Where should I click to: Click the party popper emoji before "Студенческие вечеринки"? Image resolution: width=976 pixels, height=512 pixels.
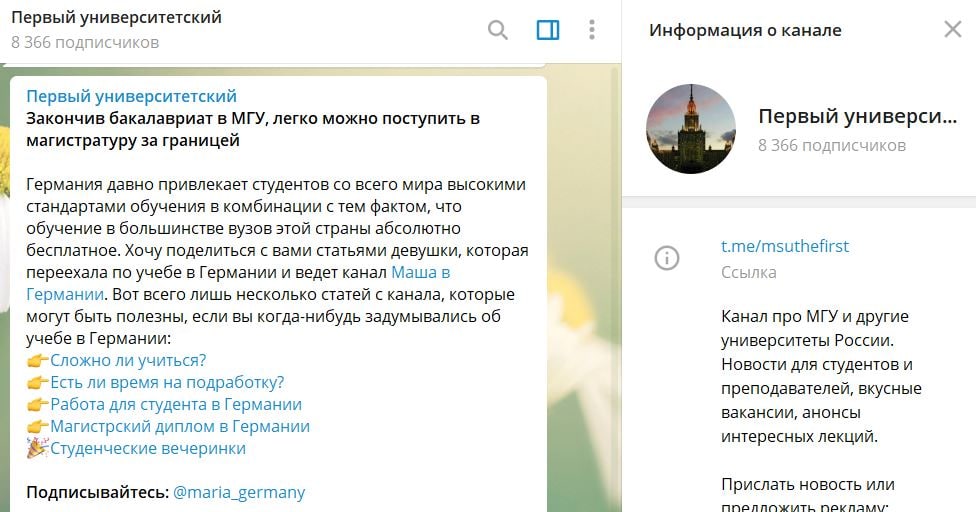tap(37, 448)
